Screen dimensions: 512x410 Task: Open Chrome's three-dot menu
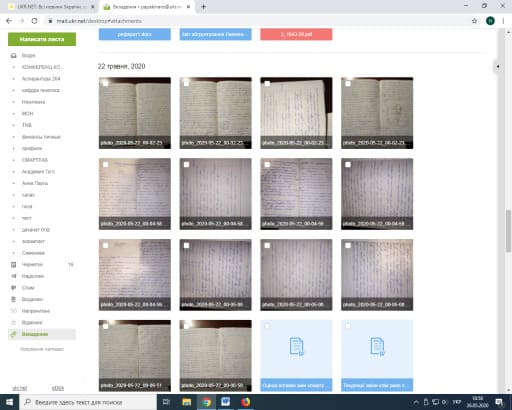503,21
